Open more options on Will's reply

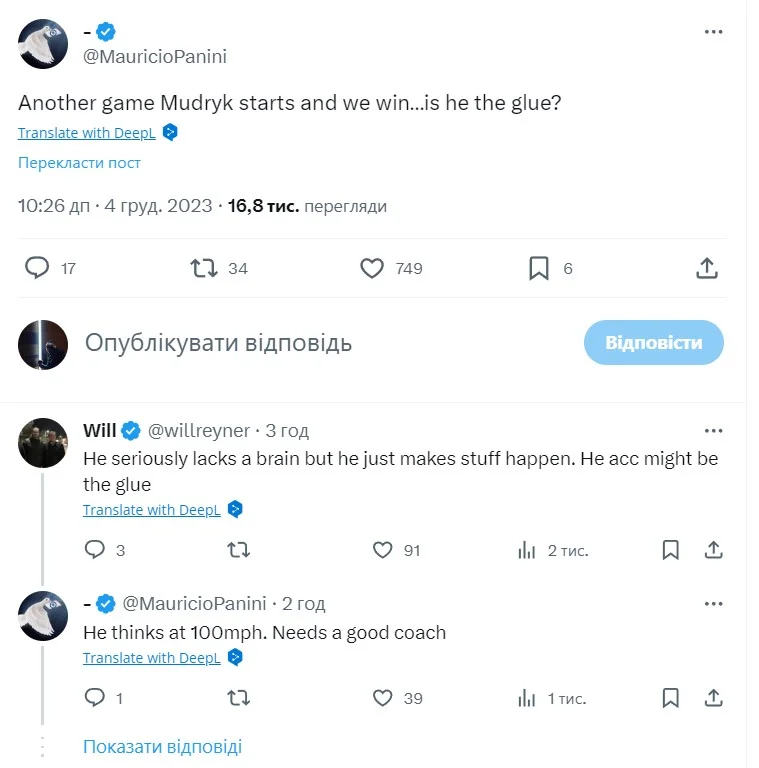713,431
